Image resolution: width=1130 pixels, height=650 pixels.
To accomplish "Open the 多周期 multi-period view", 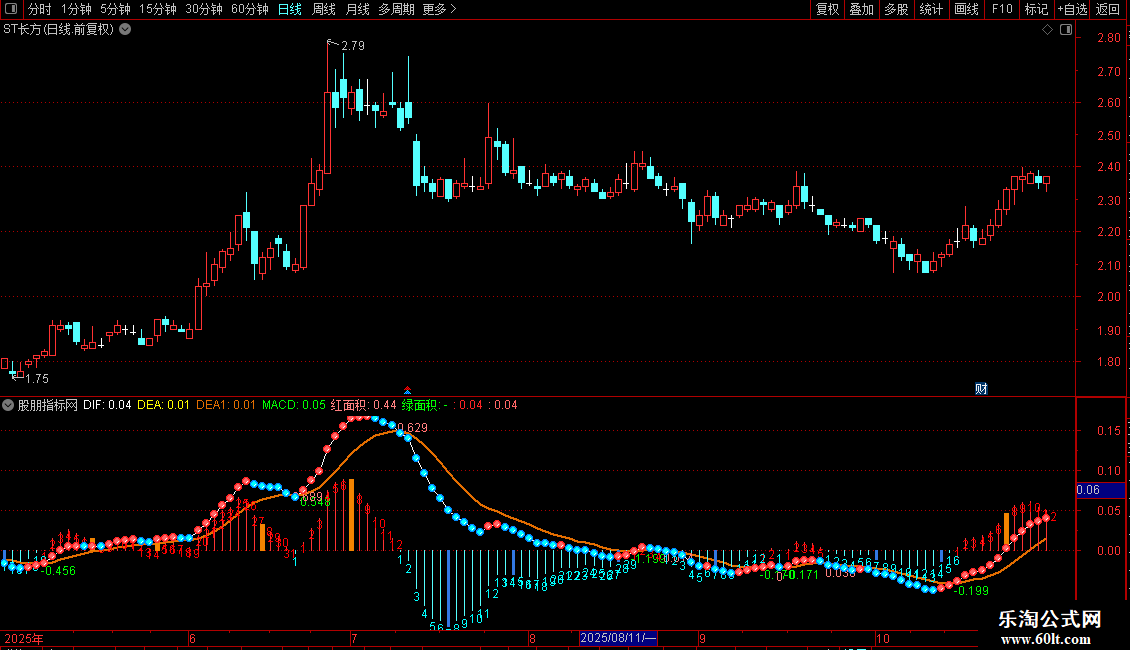I will click(x=396, y=9).
